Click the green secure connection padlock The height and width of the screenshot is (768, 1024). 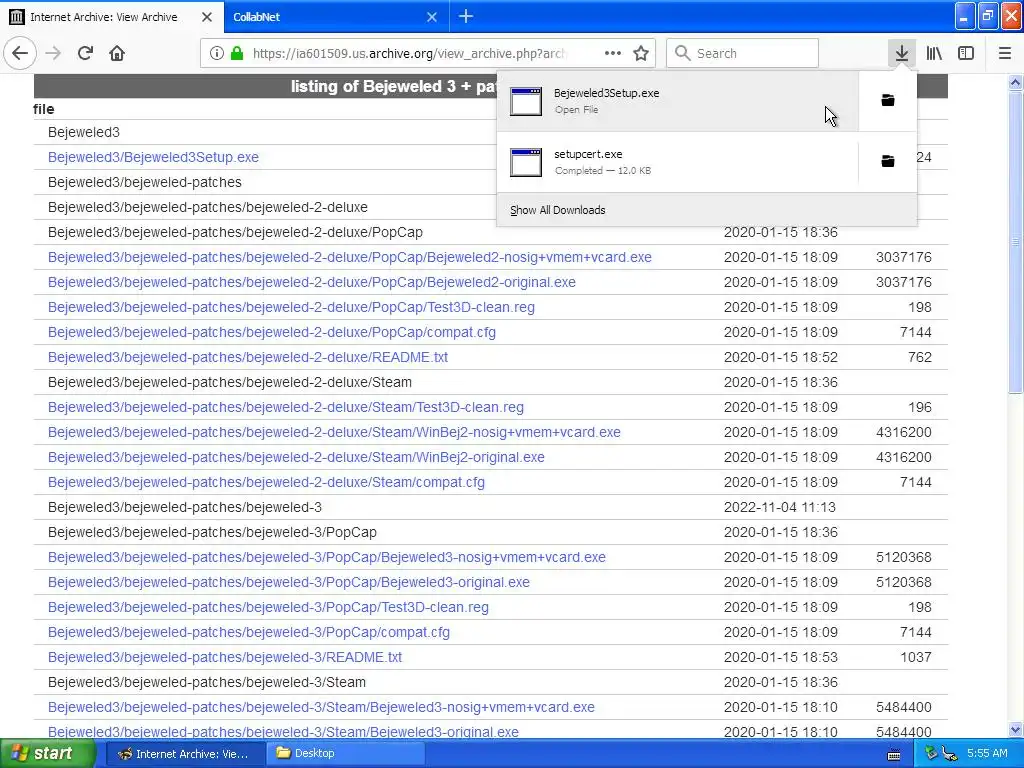236,54
